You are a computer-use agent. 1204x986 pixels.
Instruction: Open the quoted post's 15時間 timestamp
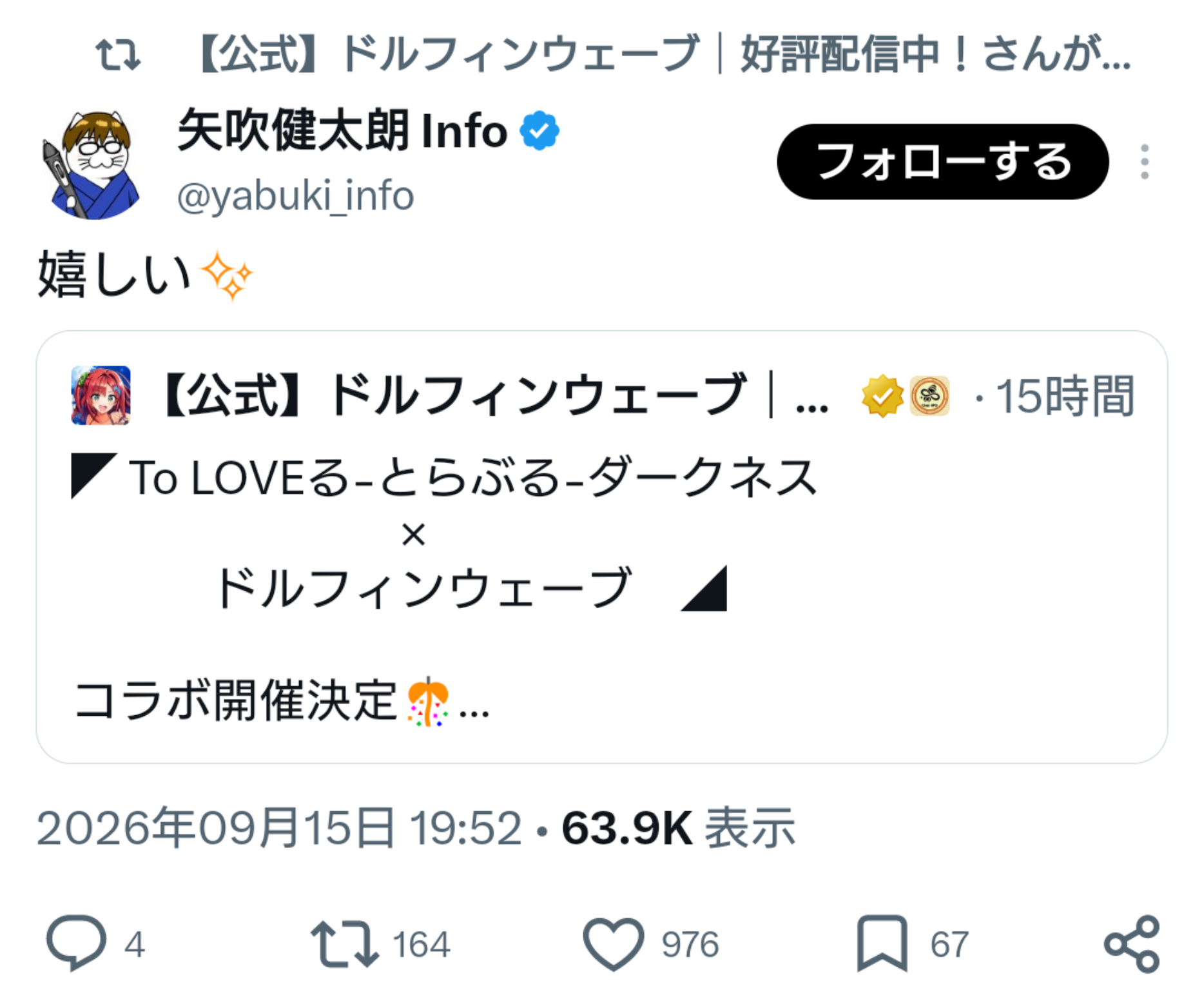(1065, 396)
